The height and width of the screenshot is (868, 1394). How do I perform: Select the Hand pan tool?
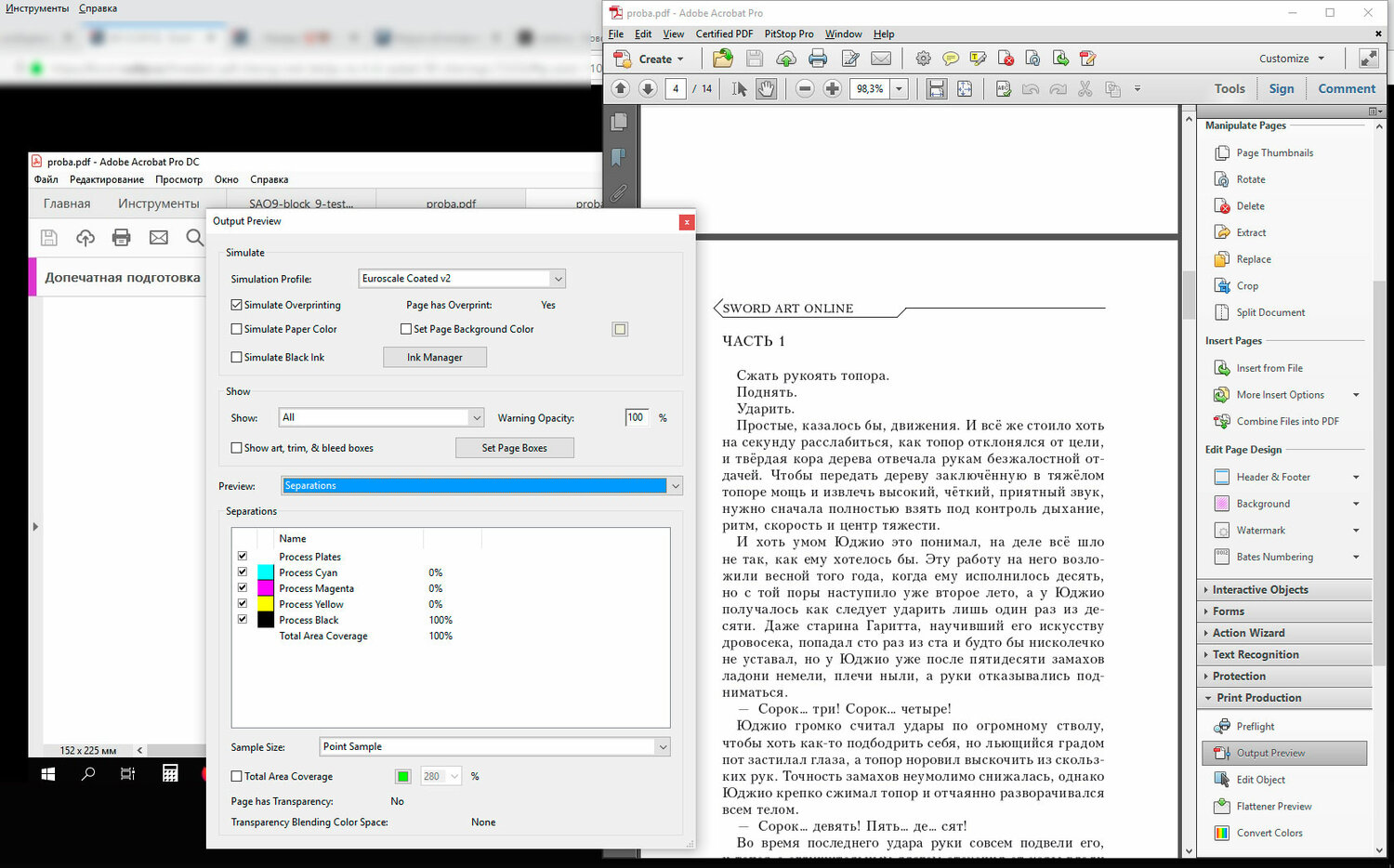tap(766, 88)
